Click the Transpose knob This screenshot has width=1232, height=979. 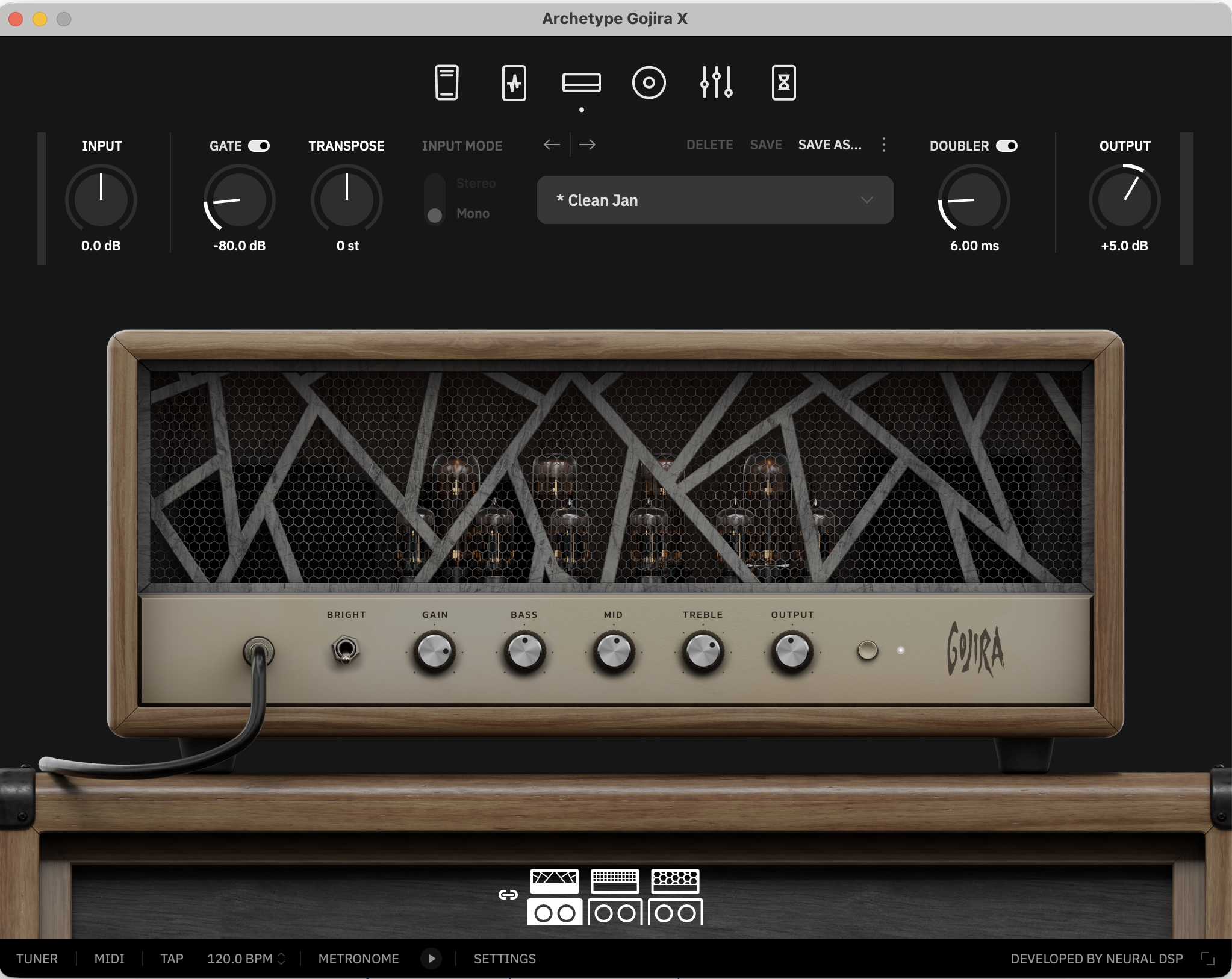347,200
